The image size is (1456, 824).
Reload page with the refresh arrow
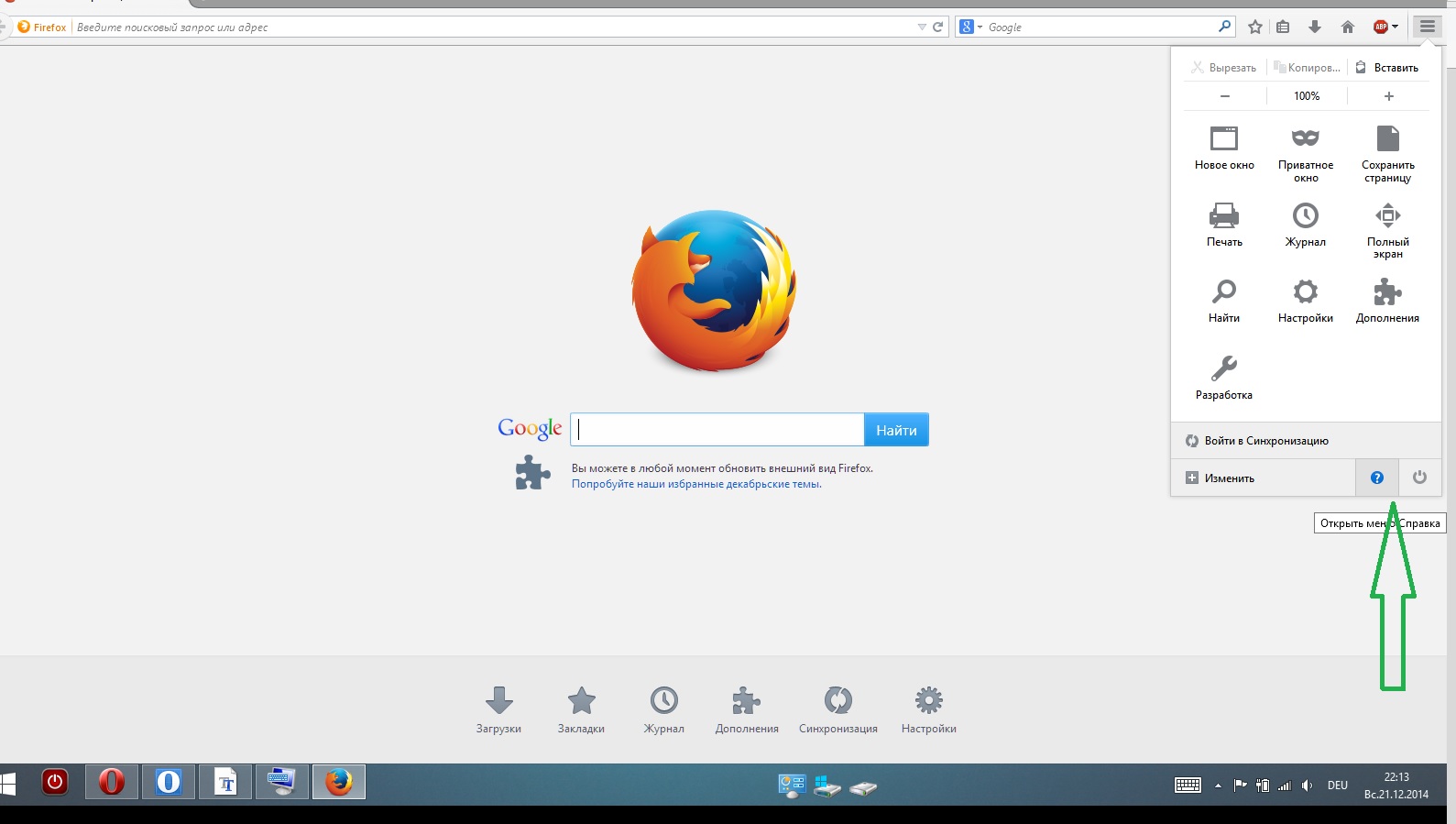click(937, 27)
